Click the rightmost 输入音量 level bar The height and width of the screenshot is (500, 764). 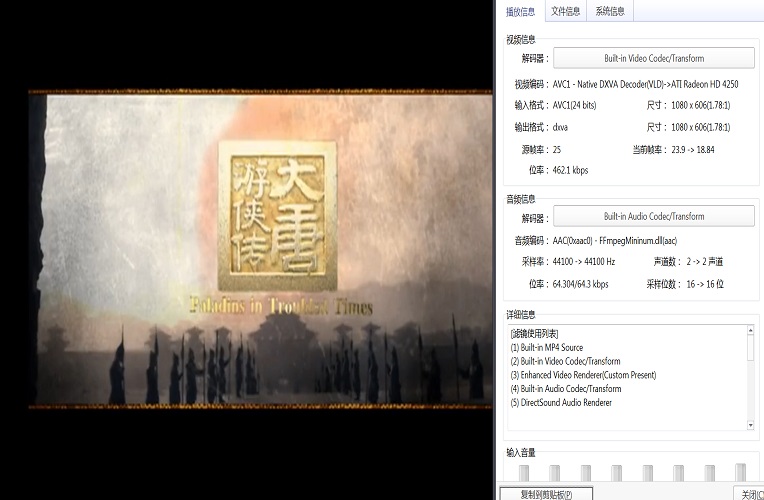point(740,472)
